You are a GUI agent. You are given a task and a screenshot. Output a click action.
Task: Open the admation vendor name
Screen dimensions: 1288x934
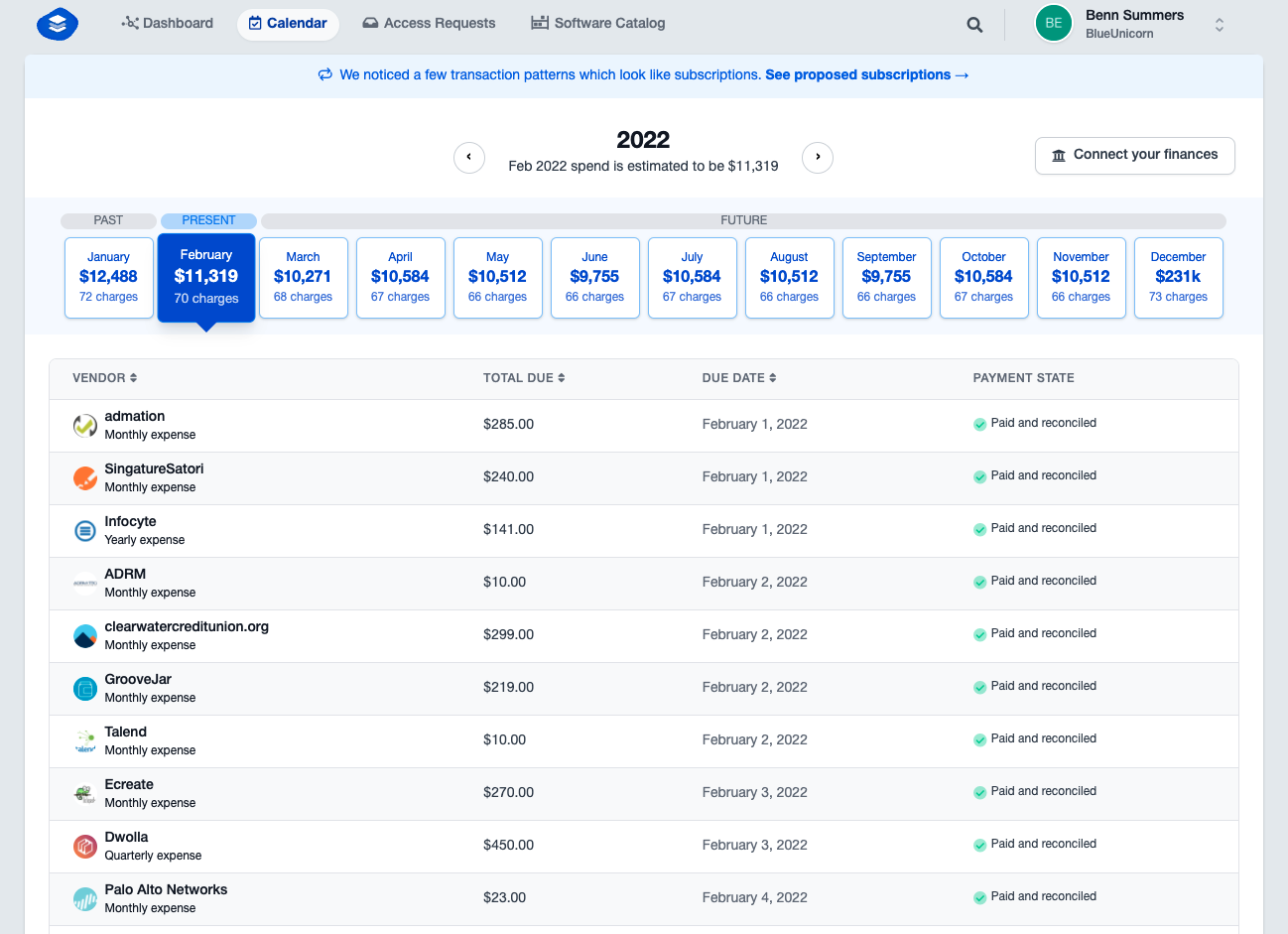[135, 416]
